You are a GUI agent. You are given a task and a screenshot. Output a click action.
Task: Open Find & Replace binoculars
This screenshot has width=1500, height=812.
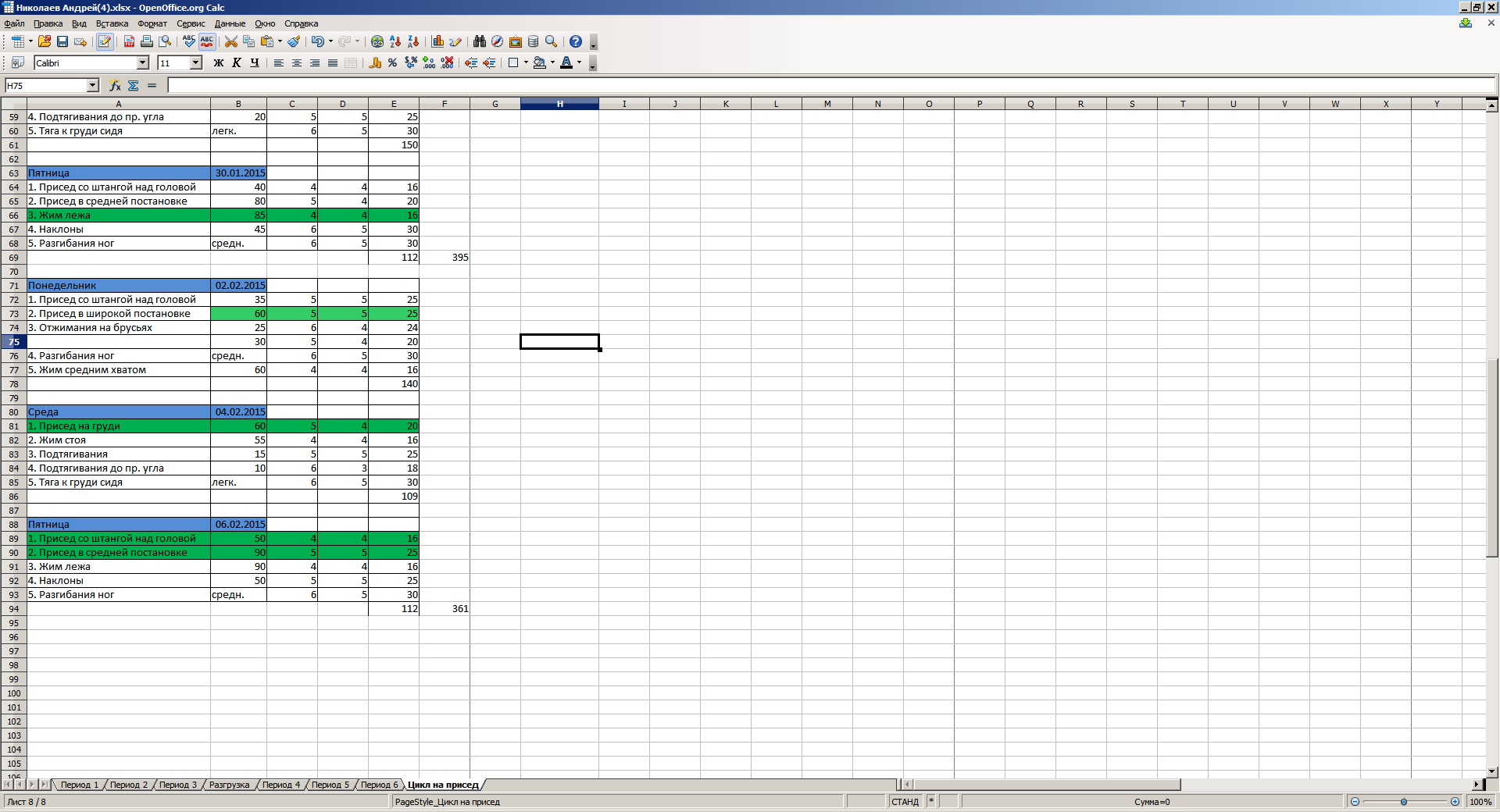pyautogui.click(x=479, y=41)
